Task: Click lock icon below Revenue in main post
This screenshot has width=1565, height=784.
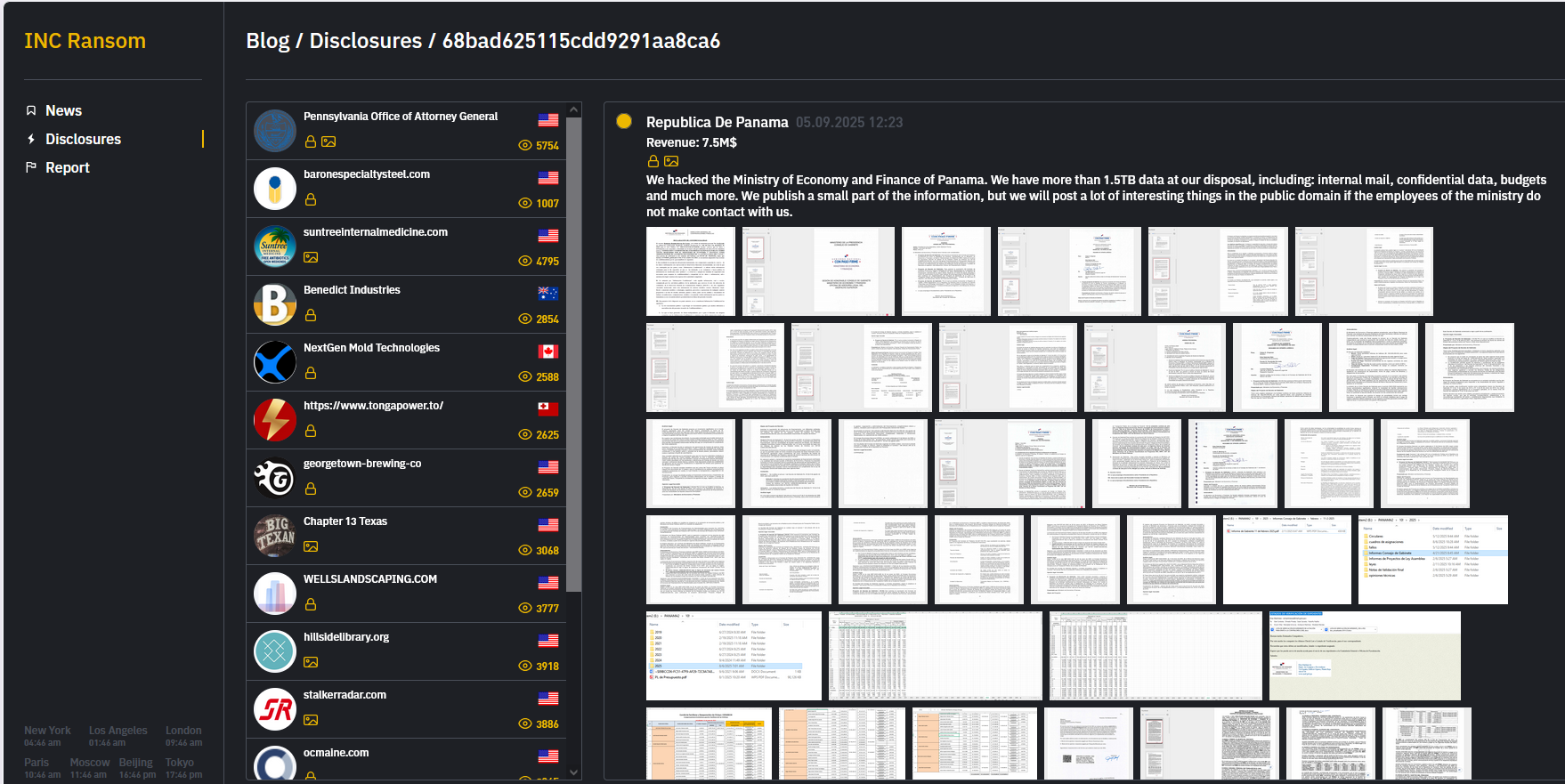Action: (653, 161)
